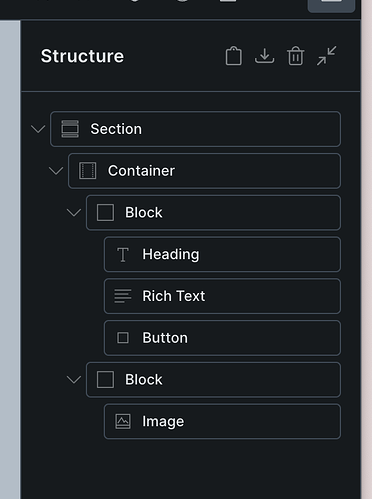Image resolution: width=372 pixels, height=499 pixels.
Task: Click the Rich Text lines icon
Action: 123,296
